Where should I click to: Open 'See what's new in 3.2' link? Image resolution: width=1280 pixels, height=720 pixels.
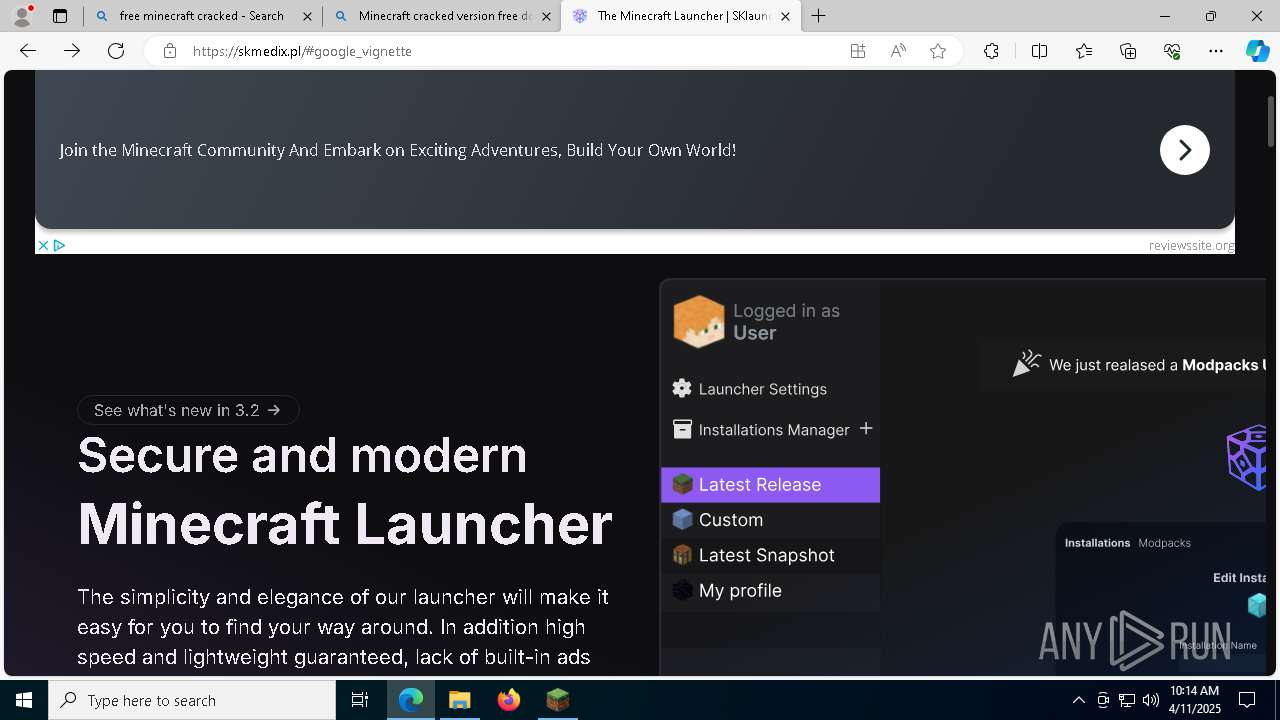tap(188, 410)
